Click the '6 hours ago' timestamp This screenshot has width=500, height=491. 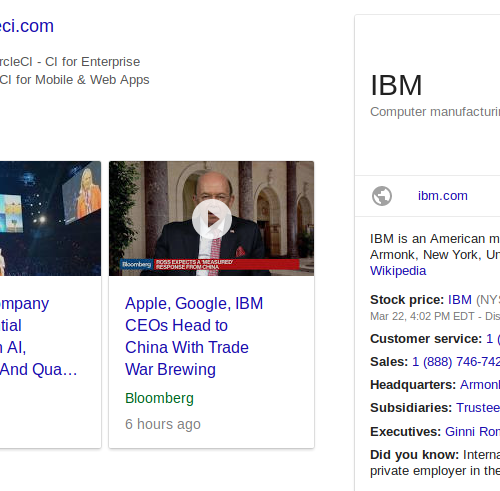[x=163, y=424]
